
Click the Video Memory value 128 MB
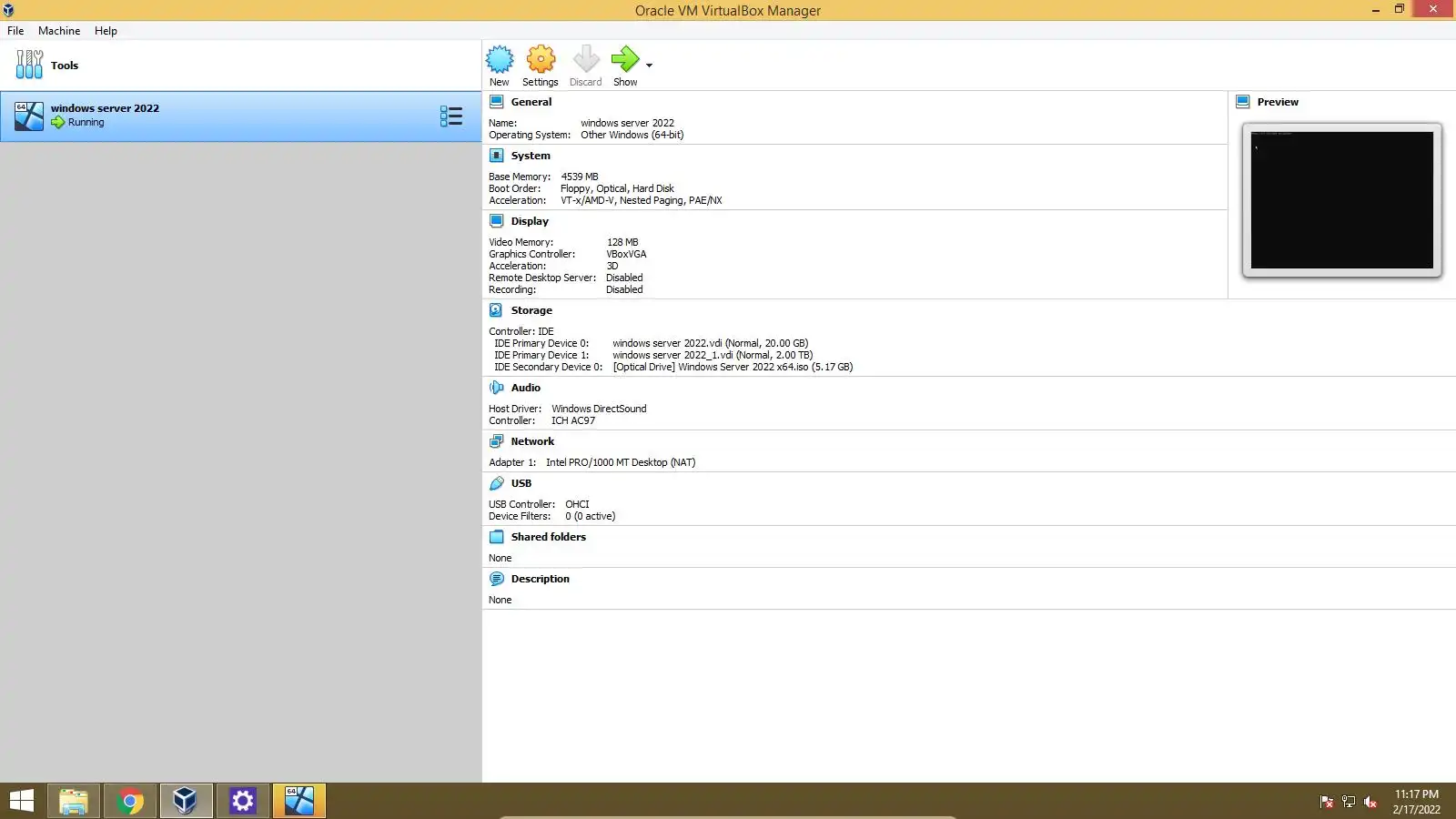[x=622, y=243]
